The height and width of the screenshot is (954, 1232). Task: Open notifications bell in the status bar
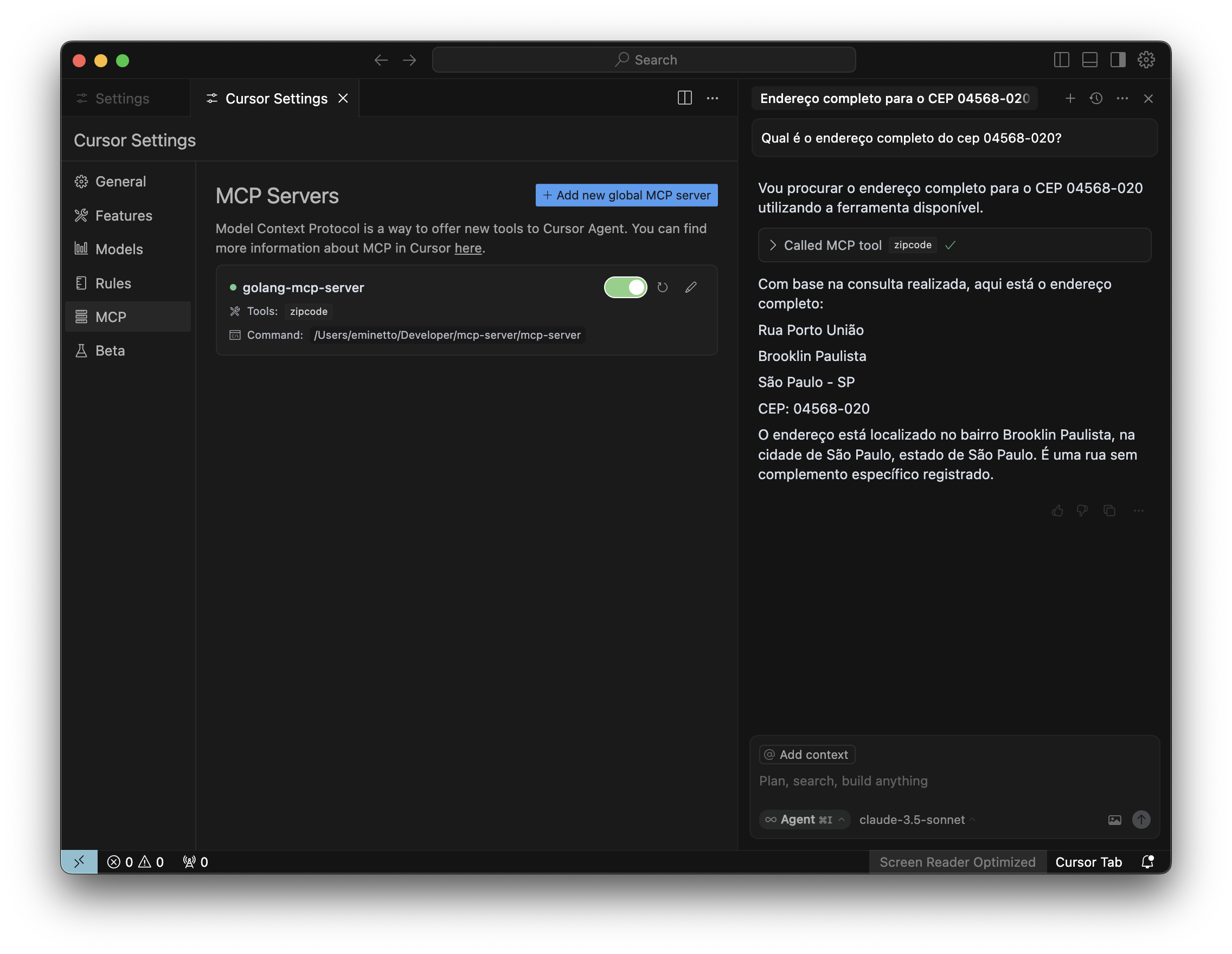click(1147, 862)
